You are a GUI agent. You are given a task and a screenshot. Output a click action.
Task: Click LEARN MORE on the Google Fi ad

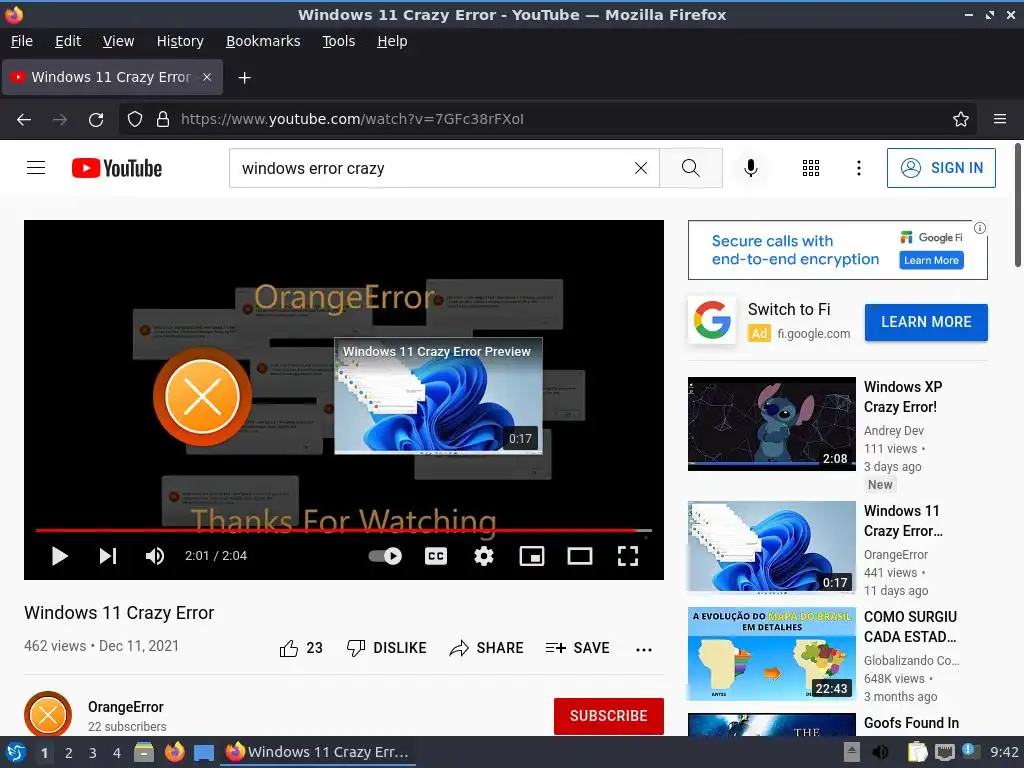pyautogui.click(x=926, y=322)
